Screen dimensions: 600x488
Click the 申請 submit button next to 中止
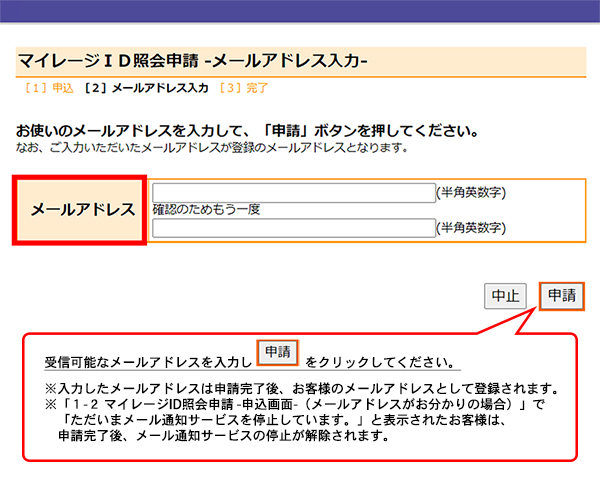click(x=562, y=296)
